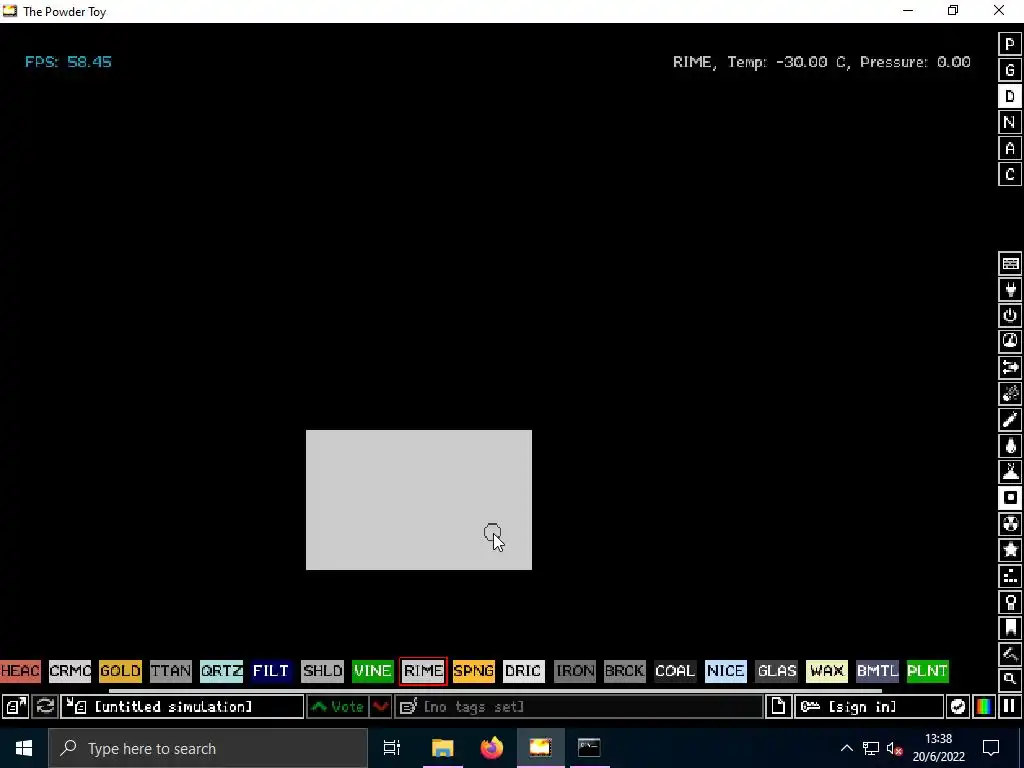Choose the GLAS element
Viewport: 1024px width, 768px height.
coord(776,671)
